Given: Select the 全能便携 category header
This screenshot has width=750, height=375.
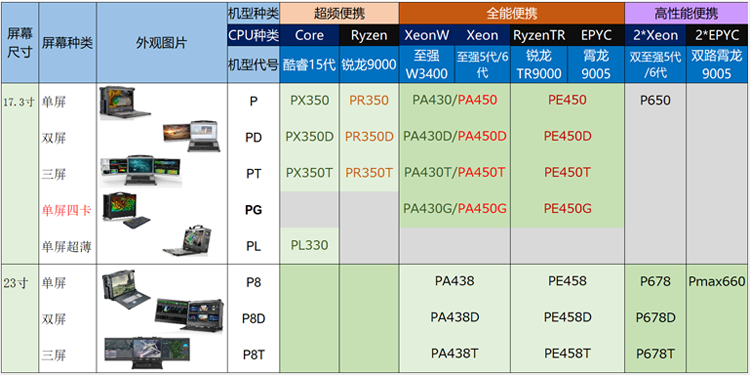Looking at the screenshot, I should click(x=511, y=13).
